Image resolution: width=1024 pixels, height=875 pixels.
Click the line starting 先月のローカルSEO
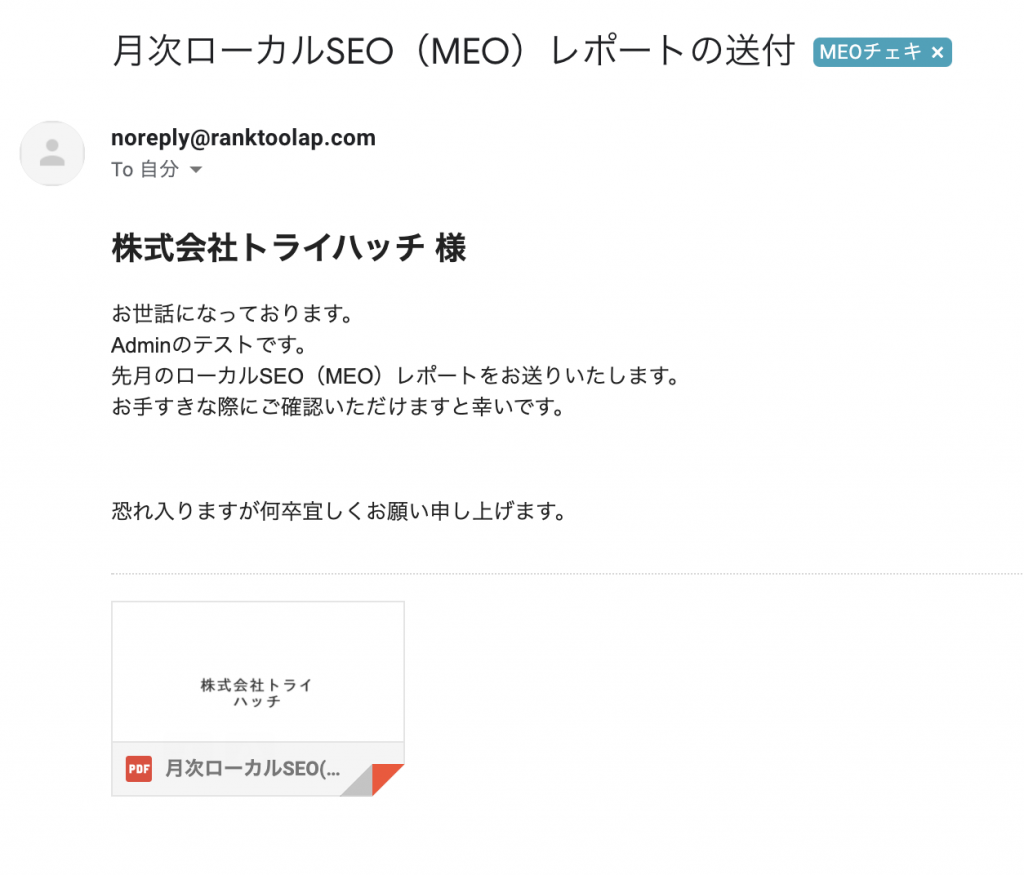[x=396, y=376]
